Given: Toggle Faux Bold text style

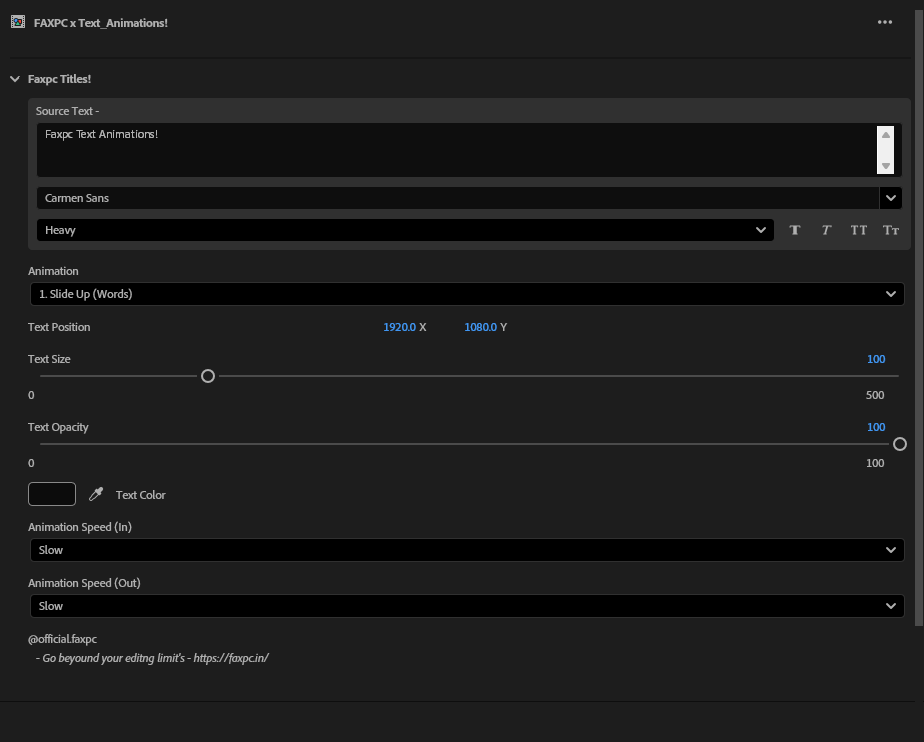Looking at the screenshot, I should 795,230.
